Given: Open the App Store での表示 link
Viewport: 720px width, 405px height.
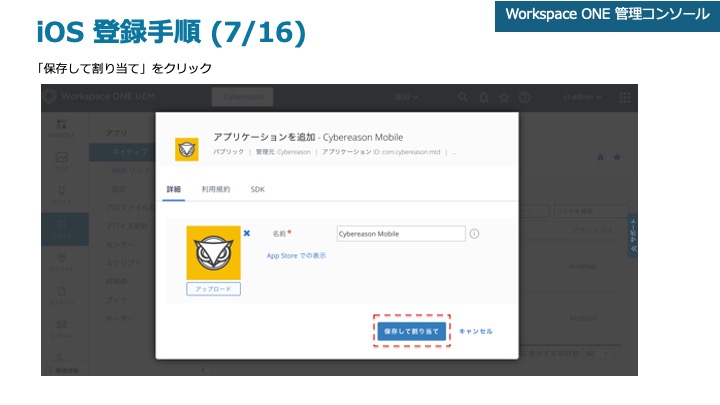Looking at the screenshot, I should click(x=296, y=256).
